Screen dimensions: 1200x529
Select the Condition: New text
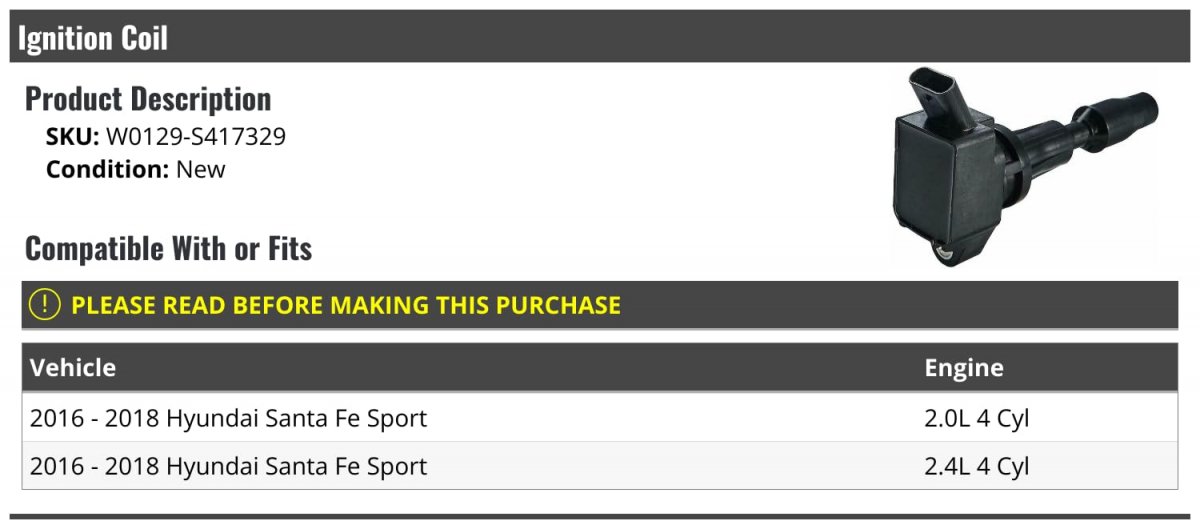point(136,169)
